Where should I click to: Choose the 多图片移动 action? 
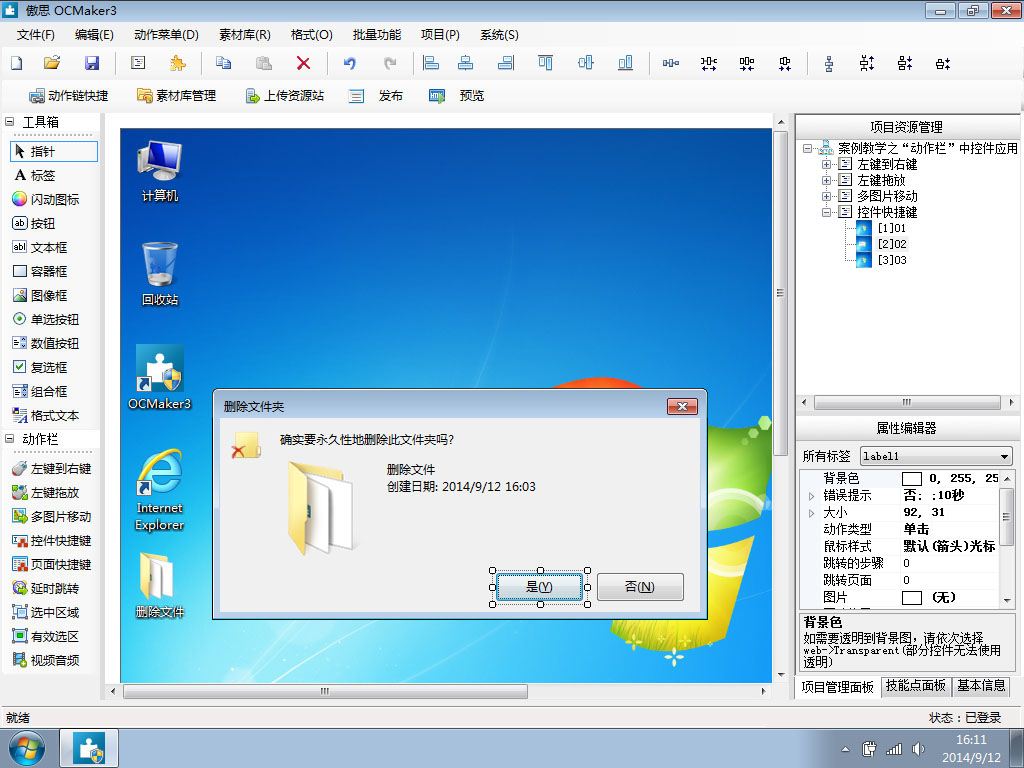(x=52, y=517)
